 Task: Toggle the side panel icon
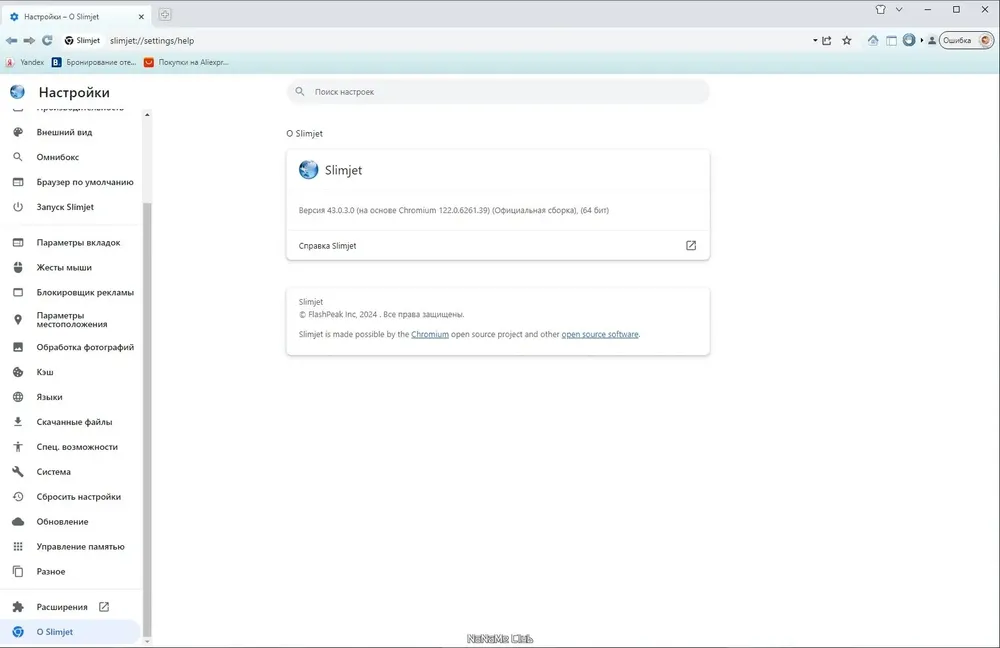892,40
